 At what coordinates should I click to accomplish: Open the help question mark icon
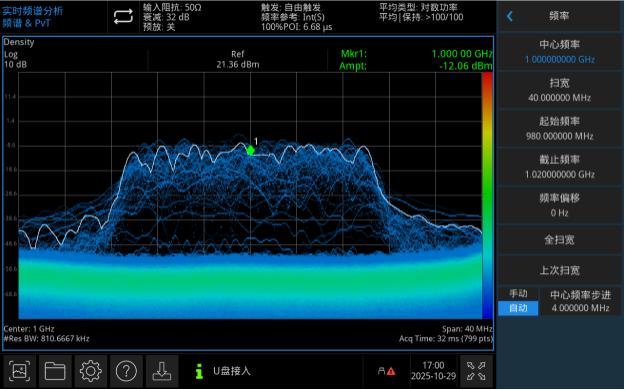(126, 371)
